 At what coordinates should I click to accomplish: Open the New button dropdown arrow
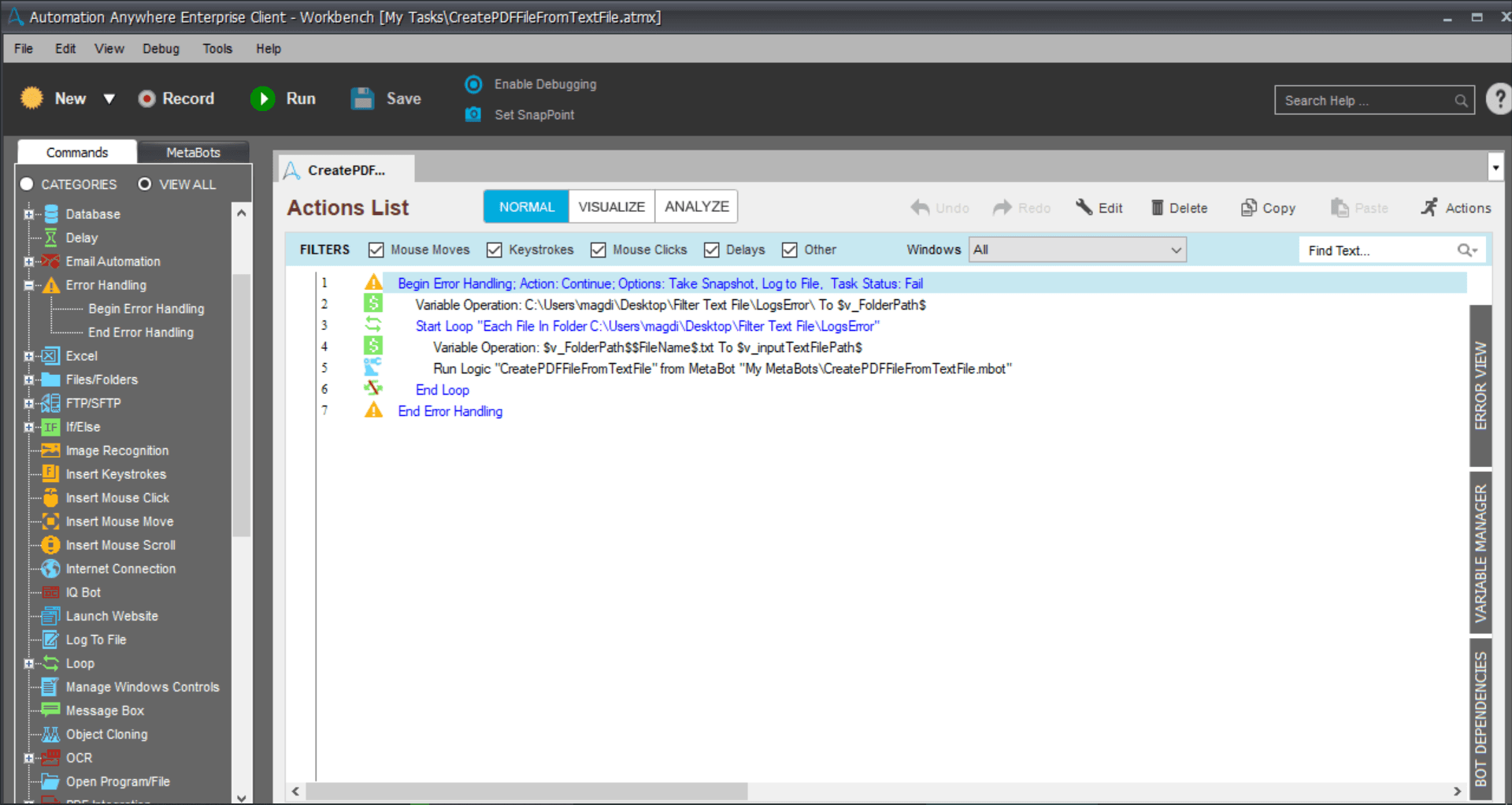(109, 98)
